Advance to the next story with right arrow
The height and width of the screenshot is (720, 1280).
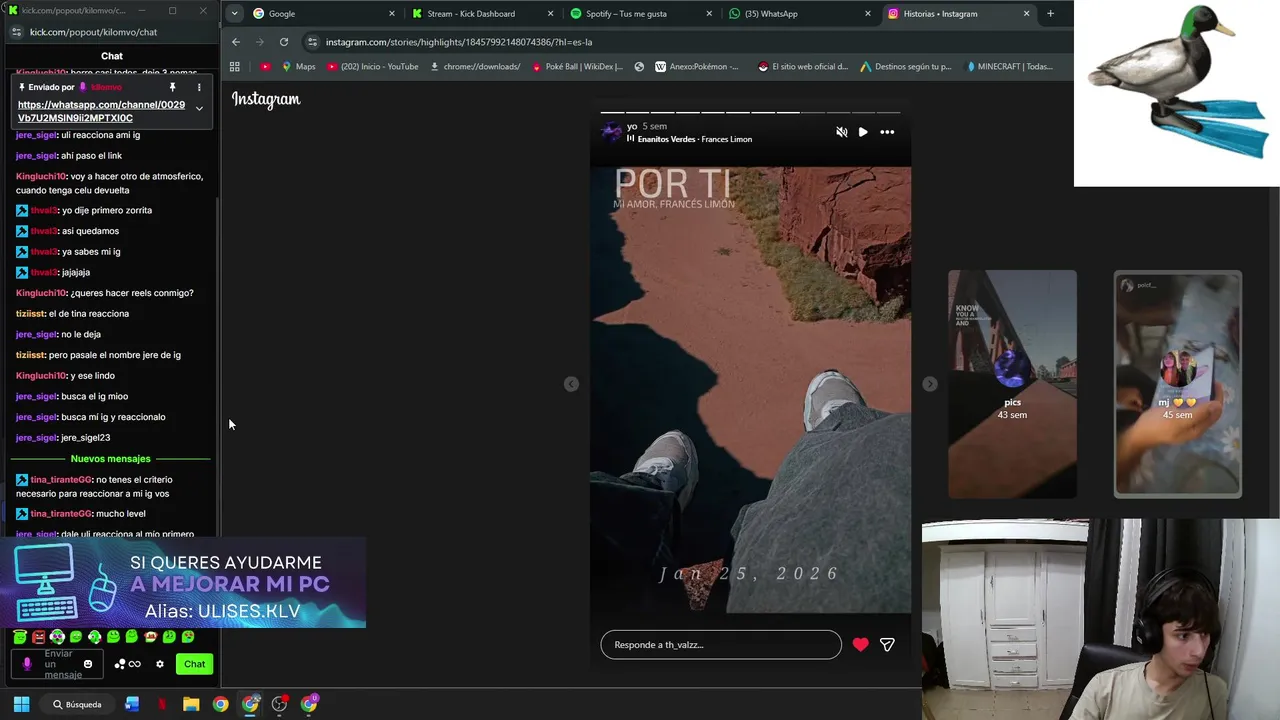930,384
